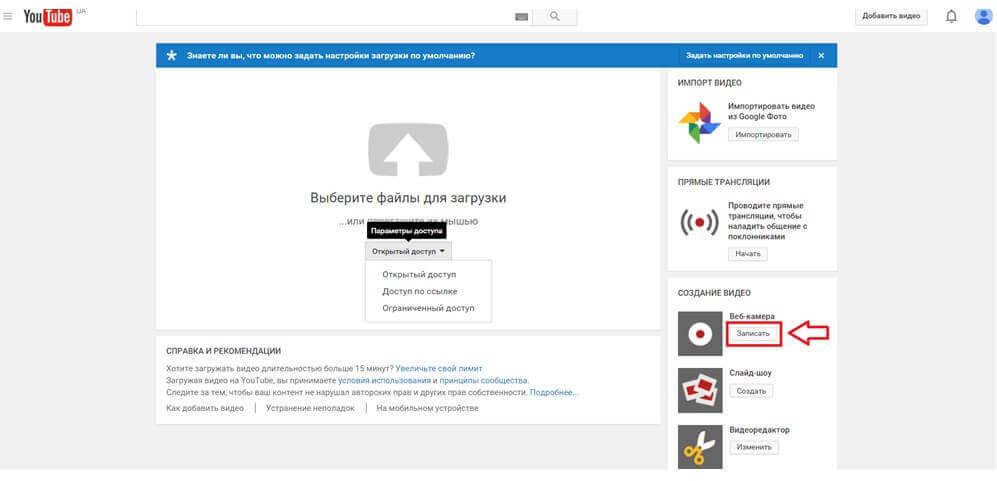
Task: Click the video editor scissors icon
Action: 697,446
